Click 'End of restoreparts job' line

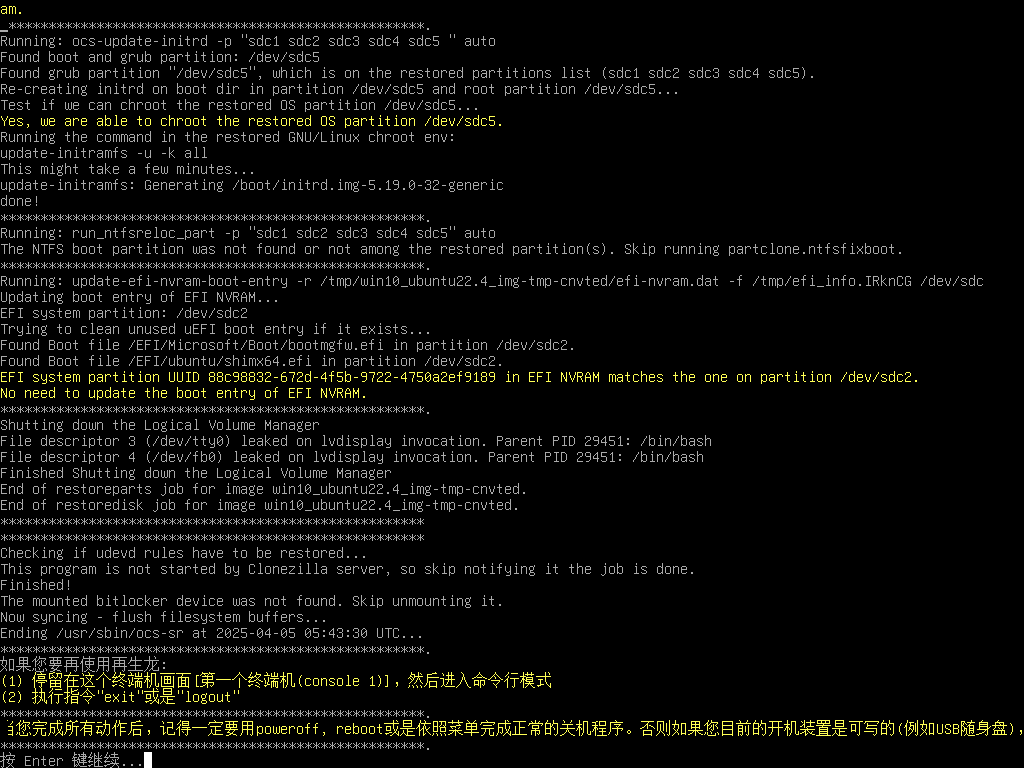(264, 489)
